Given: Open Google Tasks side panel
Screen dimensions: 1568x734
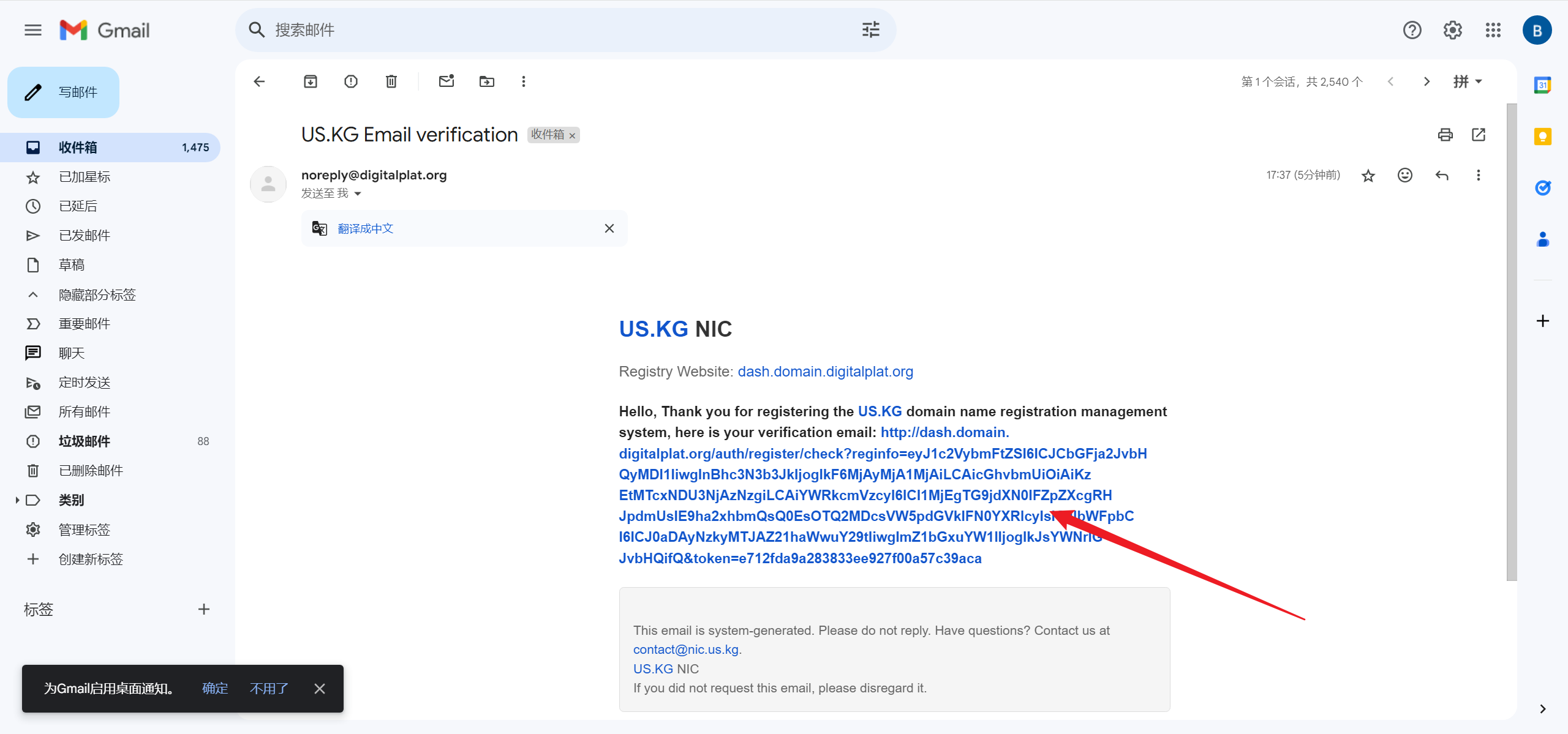Looking at the screenshot, I should (1543, 188).
